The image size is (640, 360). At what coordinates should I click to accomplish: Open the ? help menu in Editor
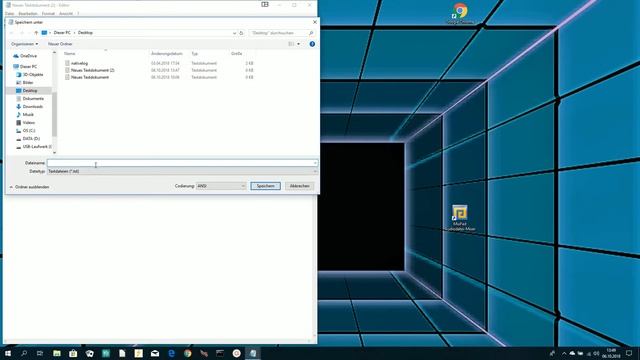click(x=78, y=14)
